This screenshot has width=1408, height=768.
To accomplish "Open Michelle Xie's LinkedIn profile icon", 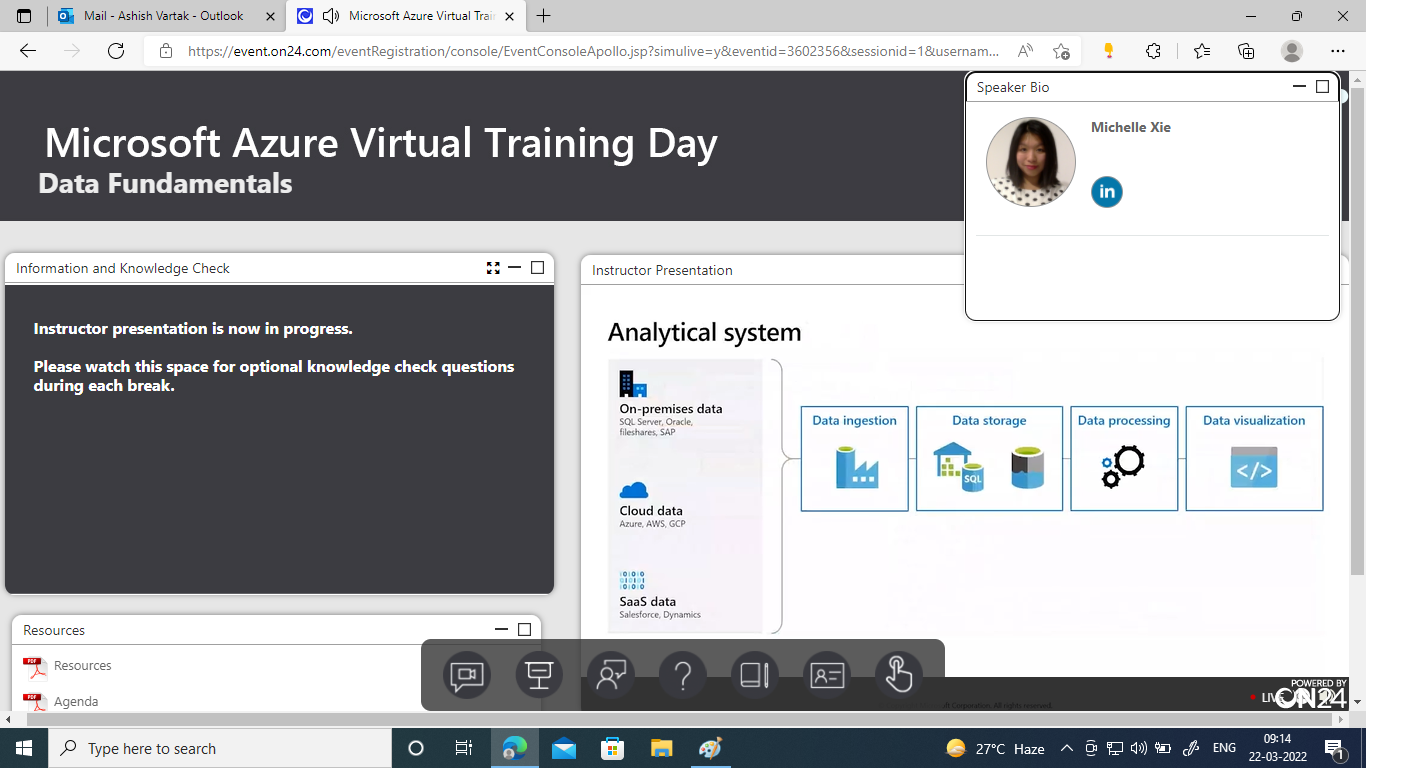I will click(x=1107, y=192).
